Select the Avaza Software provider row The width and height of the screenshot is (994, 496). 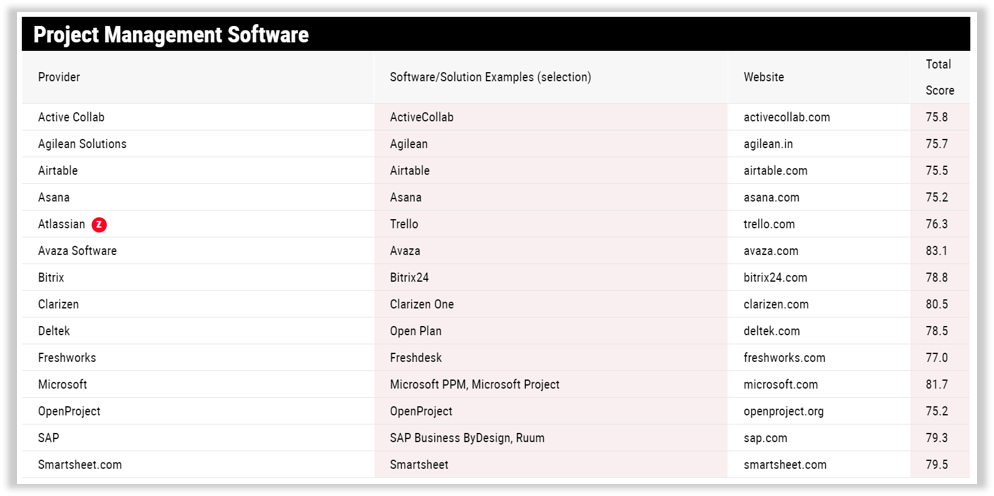tap(77, 251)
